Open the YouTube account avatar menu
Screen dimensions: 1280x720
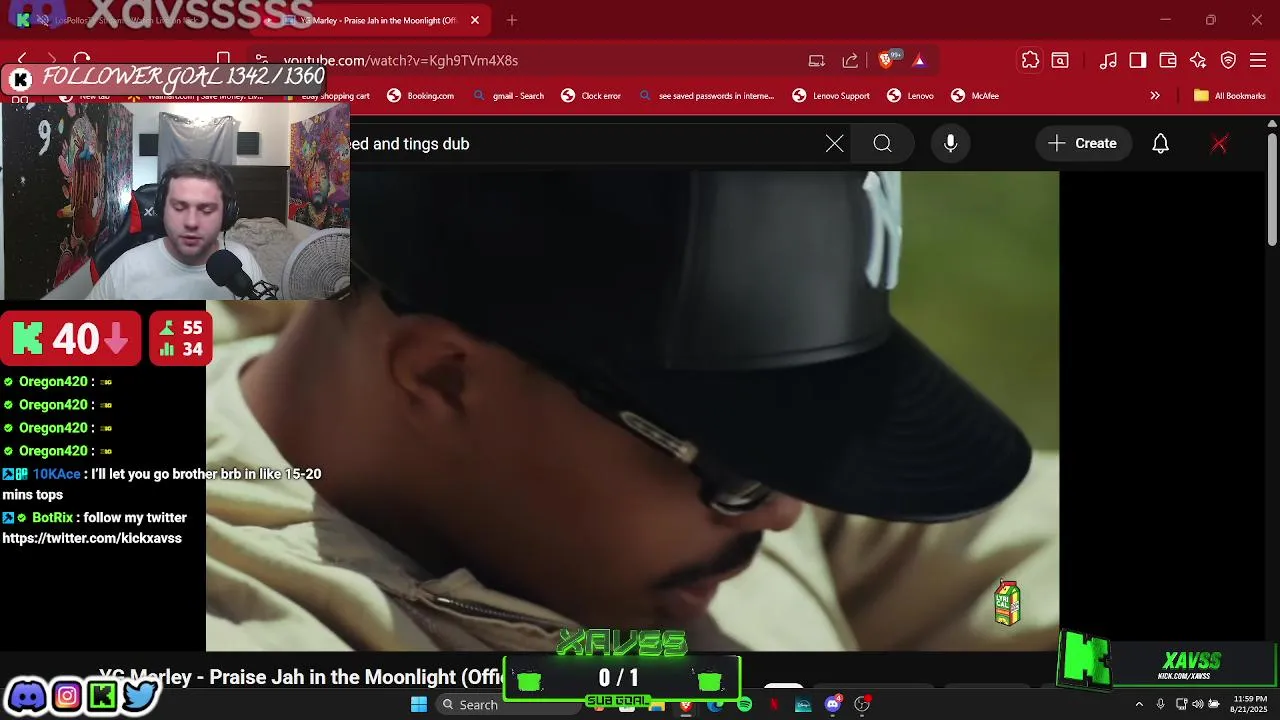[x=1219, y=144]
